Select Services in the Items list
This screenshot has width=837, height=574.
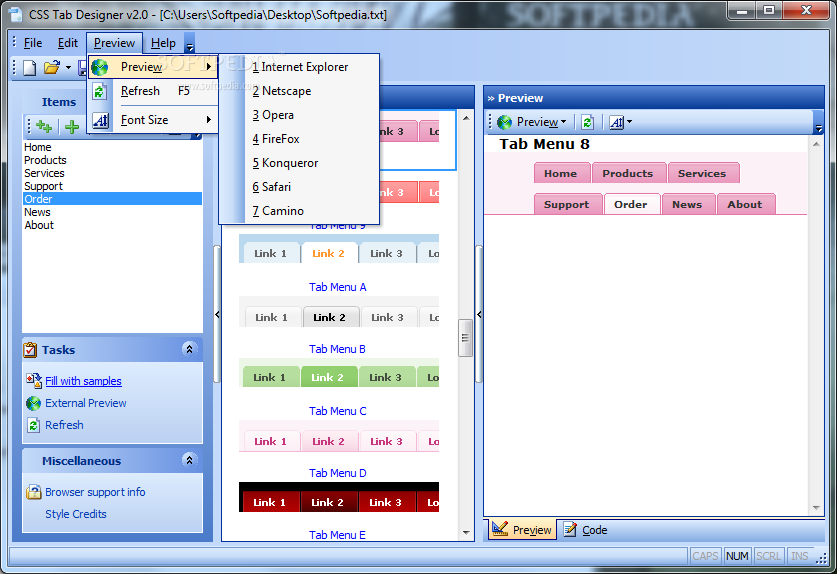[x=112, y=173]
